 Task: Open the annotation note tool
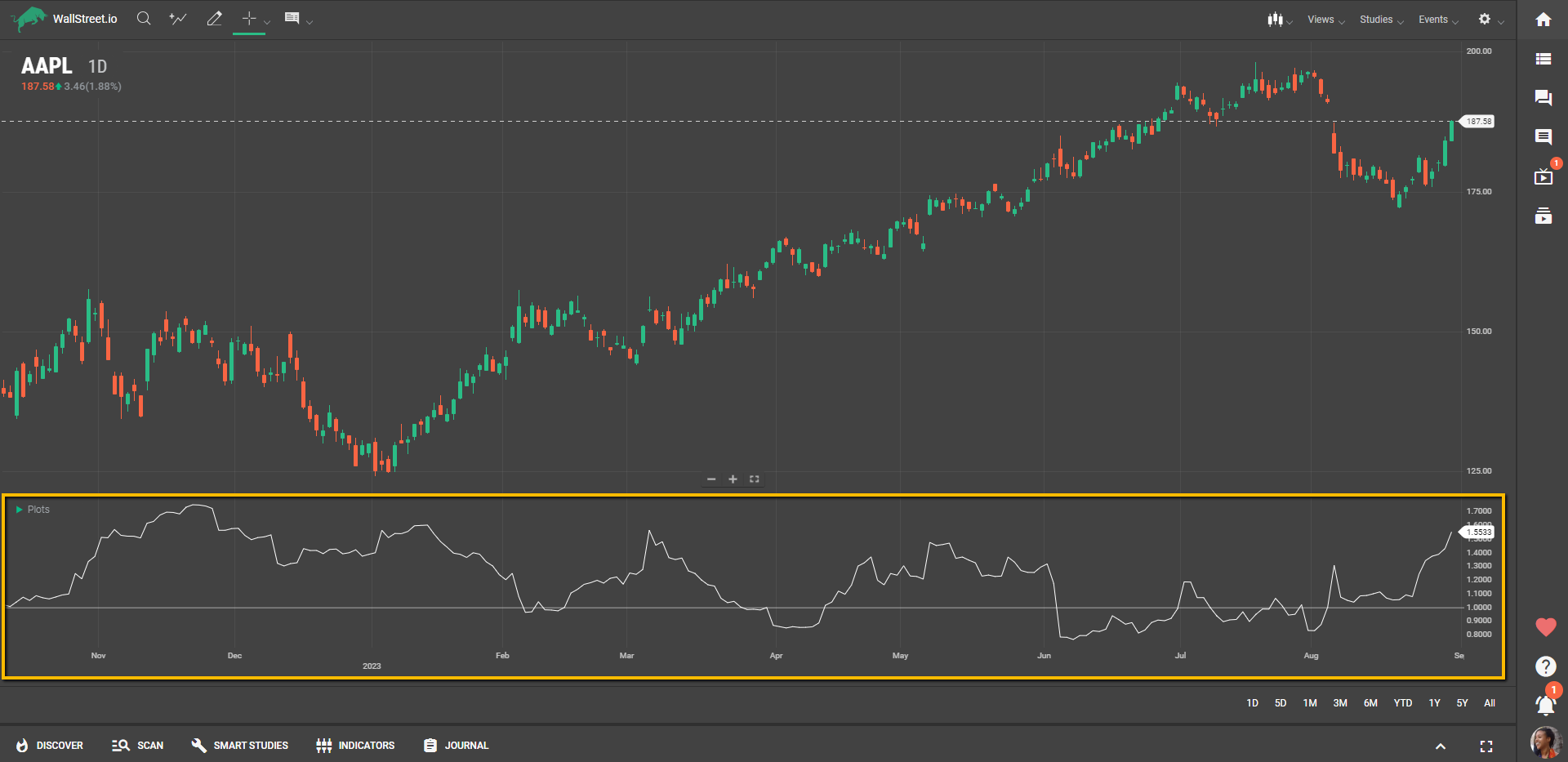(292, 18)
